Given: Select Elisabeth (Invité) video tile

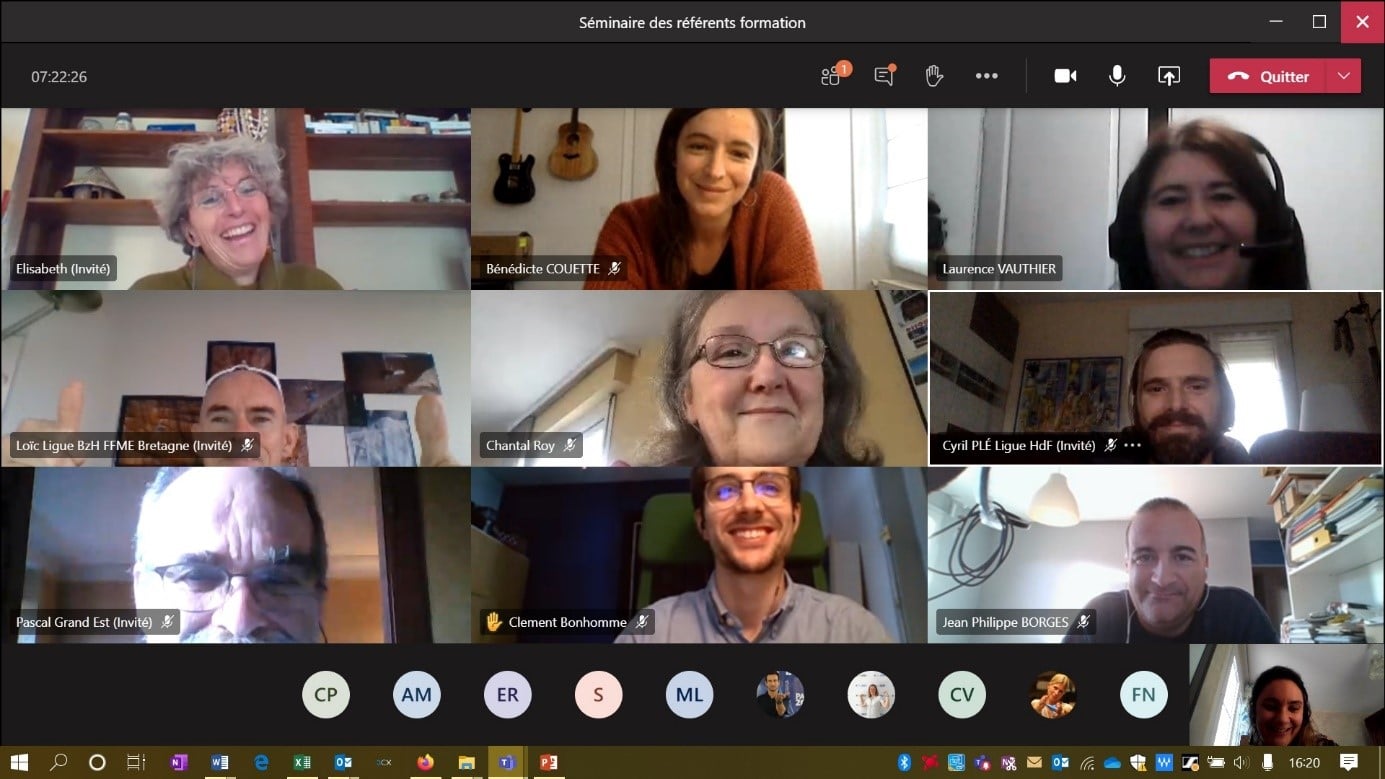Looking at the screenshot, I should point(236,199).
